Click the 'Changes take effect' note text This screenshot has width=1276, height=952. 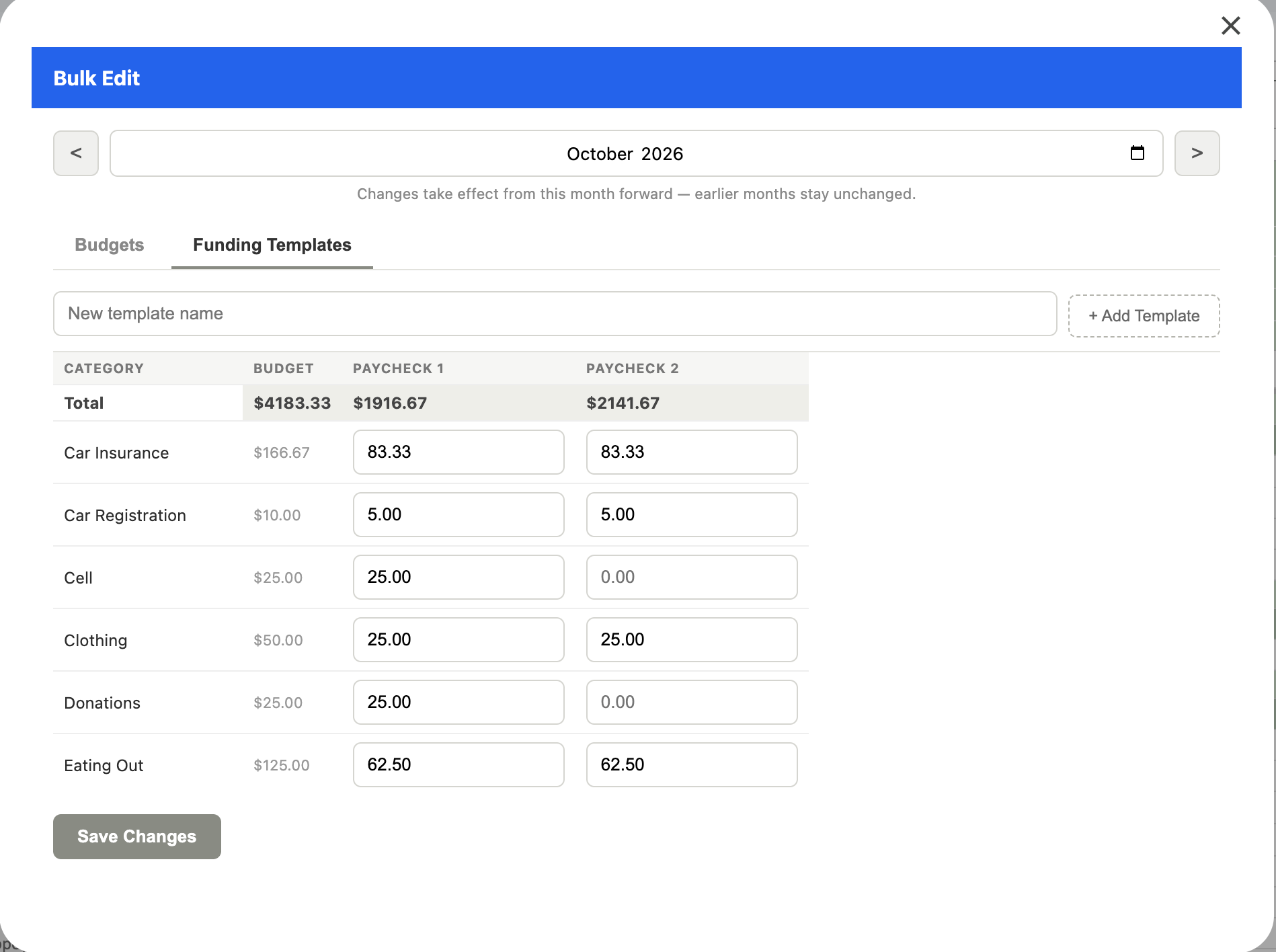tap(636, 194)
